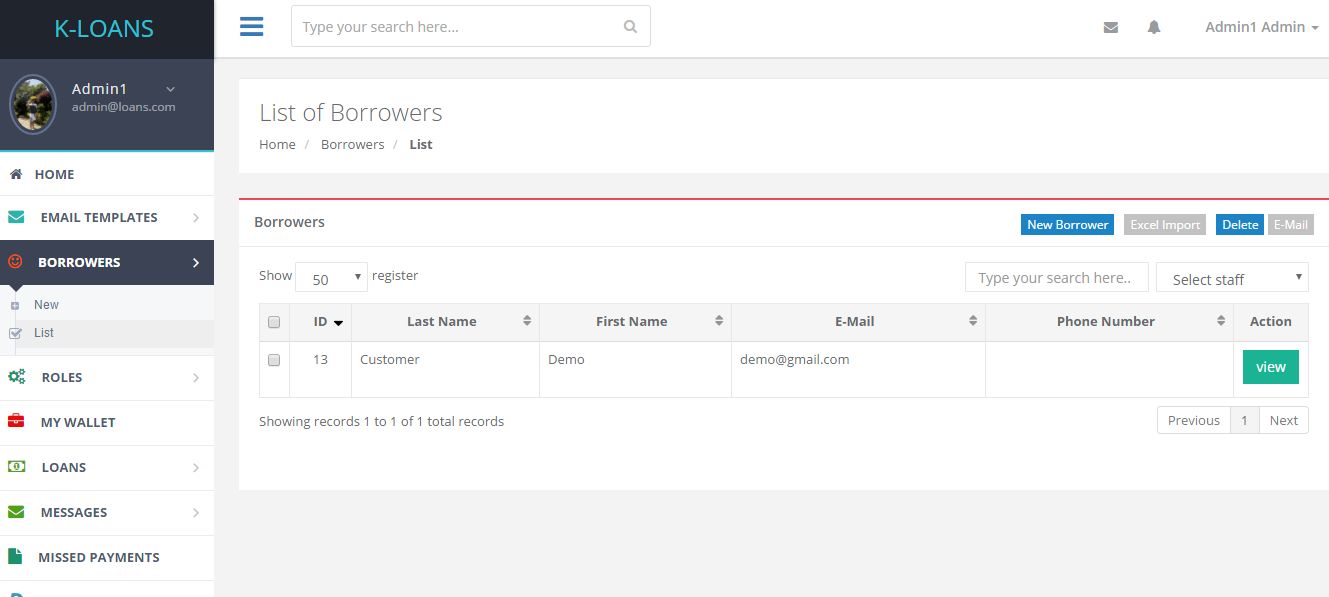Click the Excel Import button
Viewport: 1329px width, 597px height.
[x=1165, y=224]
